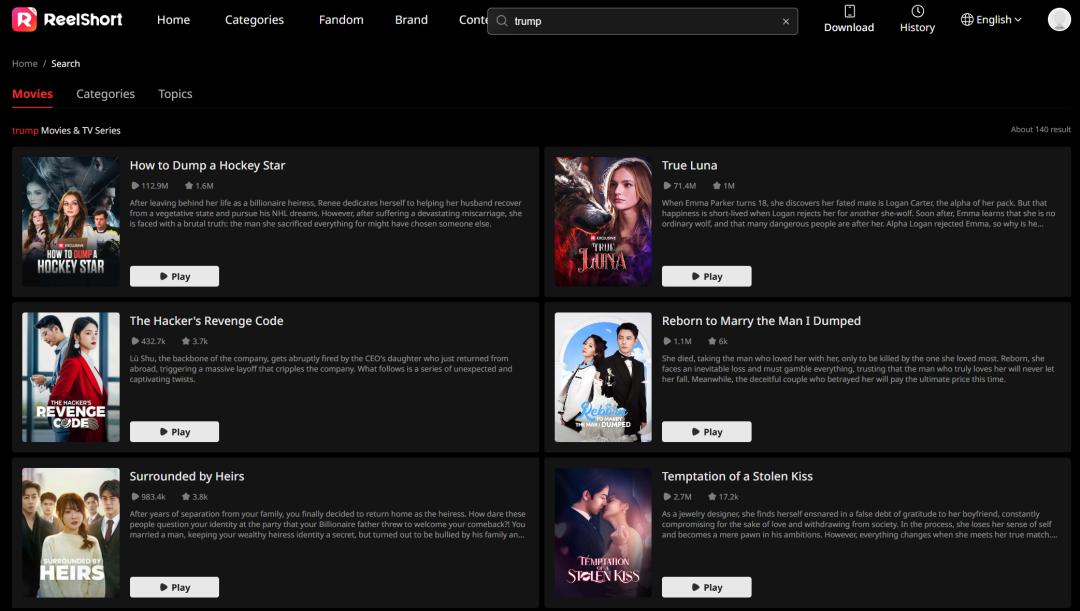The height and width of the screenshot is (611, 1080).
Task: Click the 71.4M play count icon
Action: pos(667,186)
